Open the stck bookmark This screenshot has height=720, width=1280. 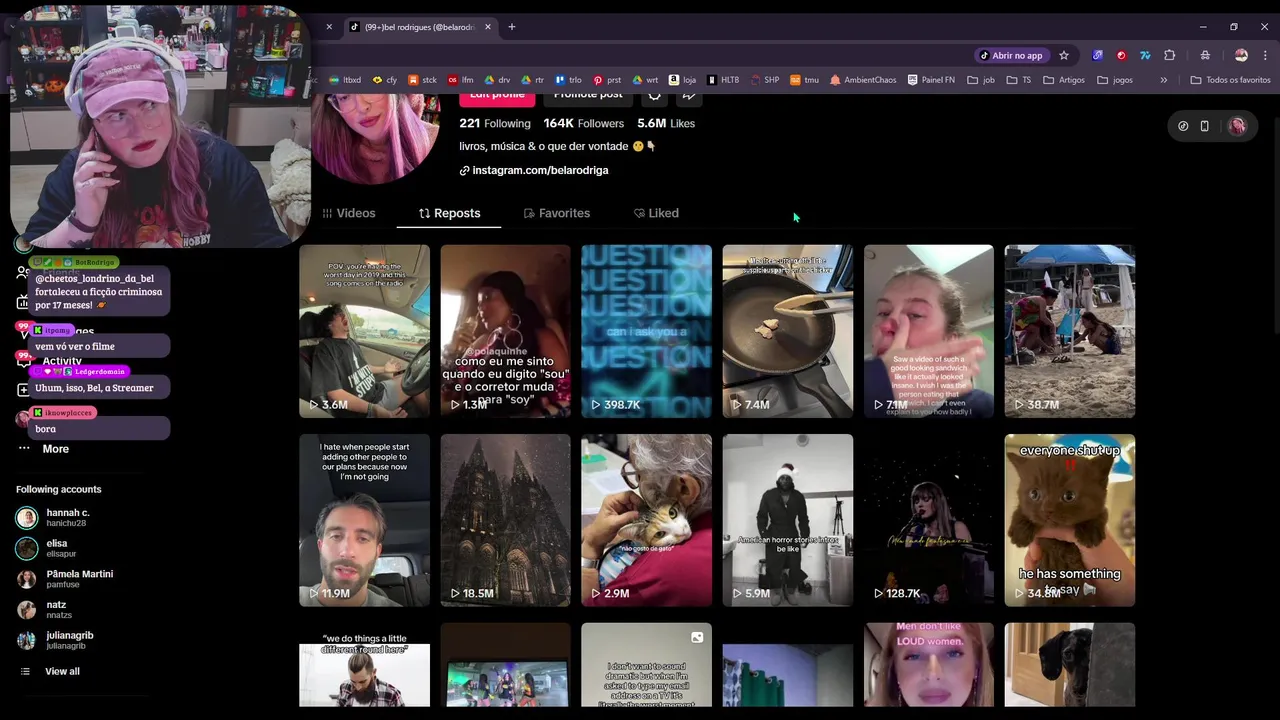coord(422,80)
